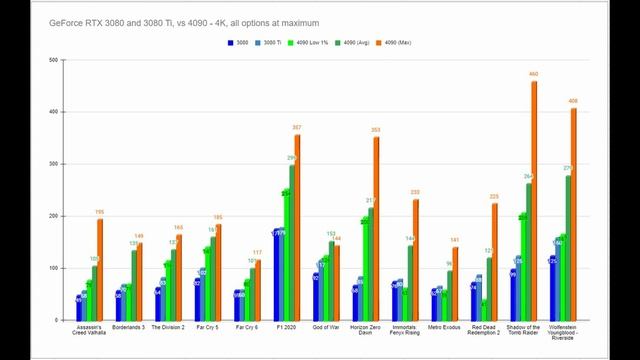
Task: Click the "300" y-axis label
Action: (x=53, y=164)
